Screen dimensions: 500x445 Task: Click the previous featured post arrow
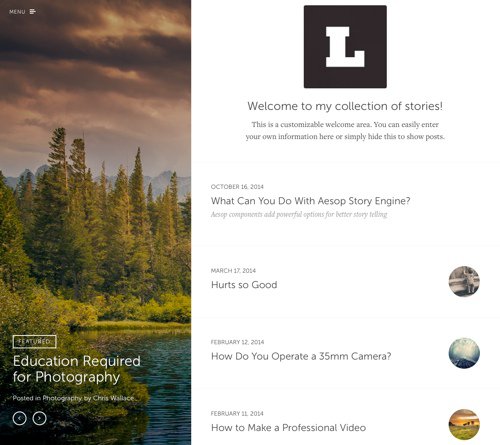[20, 418]
